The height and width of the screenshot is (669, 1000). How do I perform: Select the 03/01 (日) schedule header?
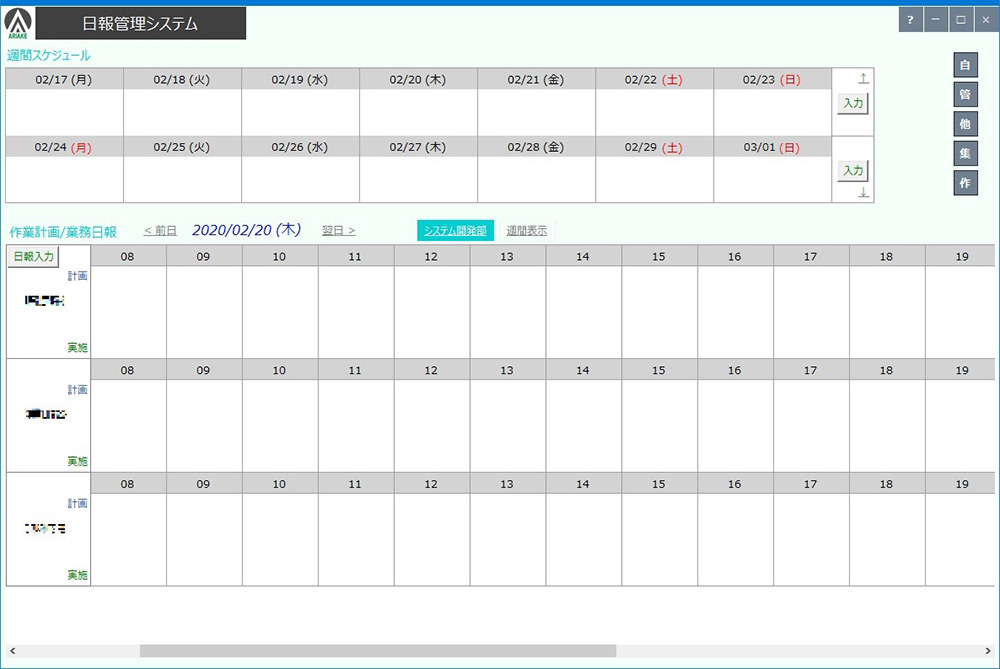(772, 147)
